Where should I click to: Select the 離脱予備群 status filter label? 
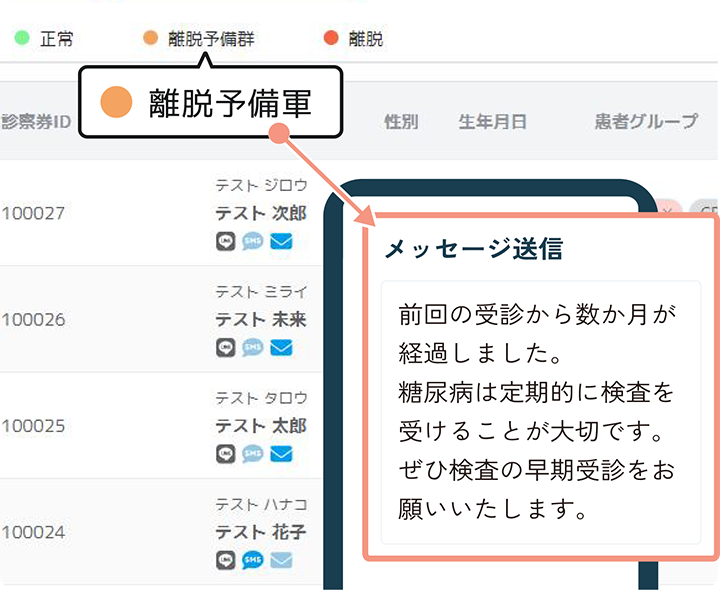click(x=211, y=39)
